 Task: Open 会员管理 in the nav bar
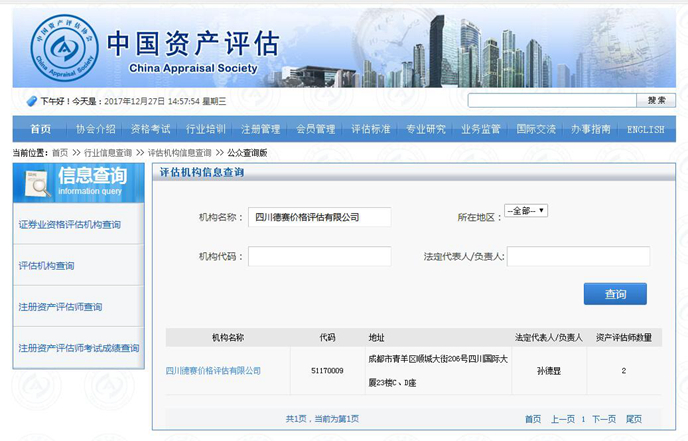[316, 129]
